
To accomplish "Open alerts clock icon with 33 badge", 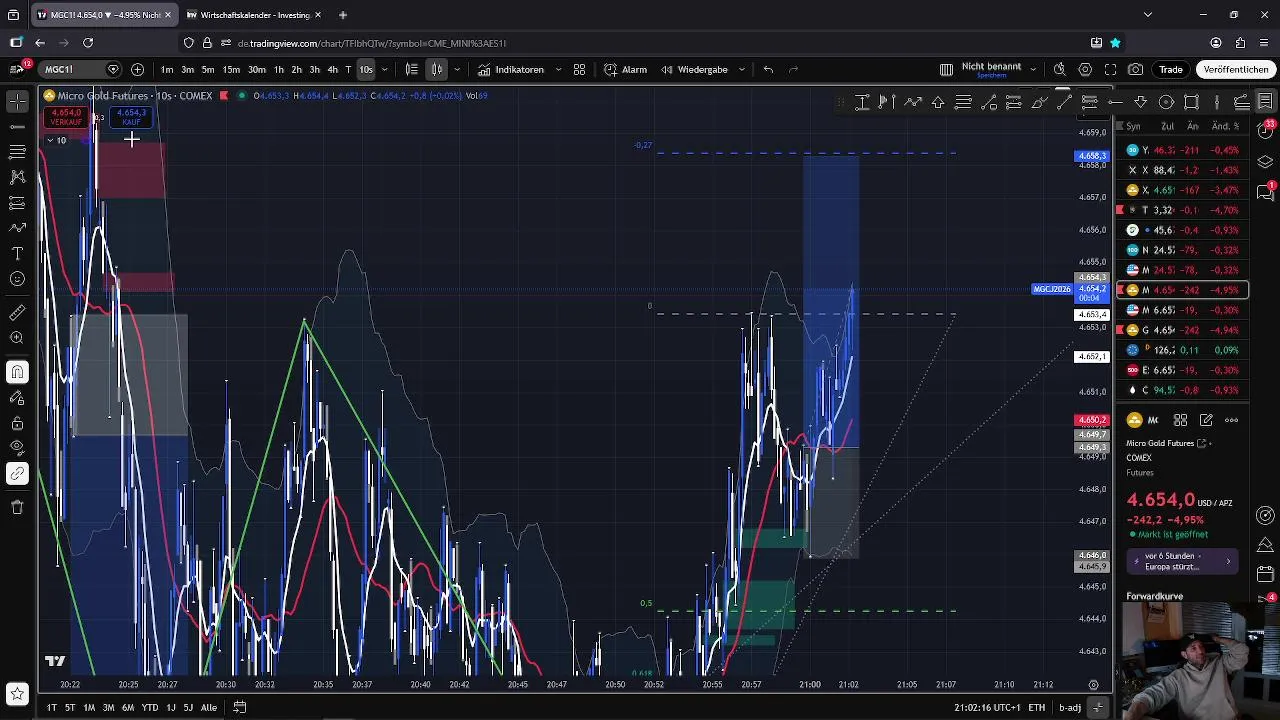I will coord(1265,131).
